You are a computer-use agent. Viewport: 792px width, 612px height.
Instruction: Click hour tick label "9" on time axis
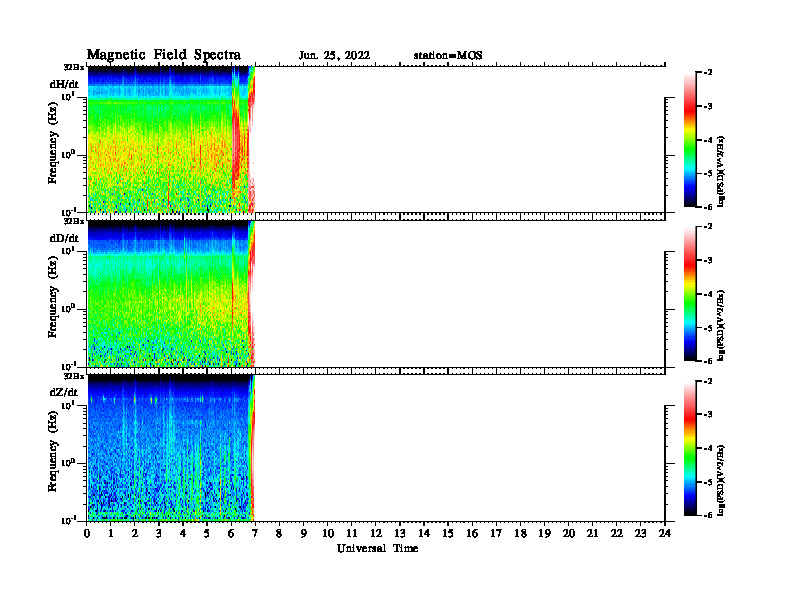pyautogui.click(x=304, y=533)
